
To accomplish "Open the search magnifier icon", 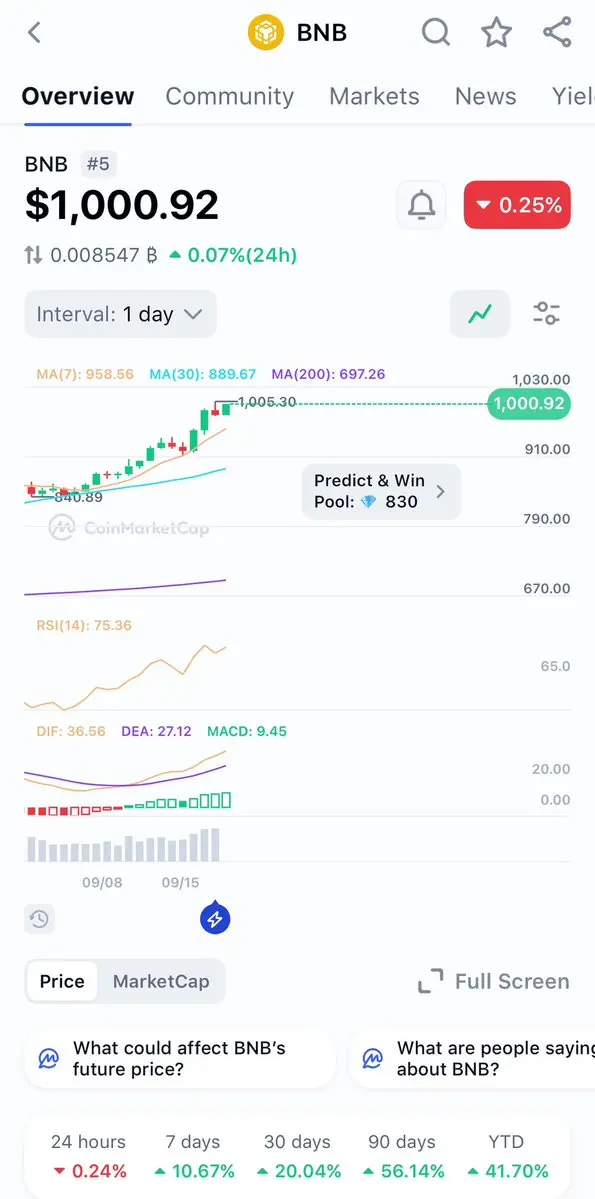I will pyautogui.click(x=436, y=33).
